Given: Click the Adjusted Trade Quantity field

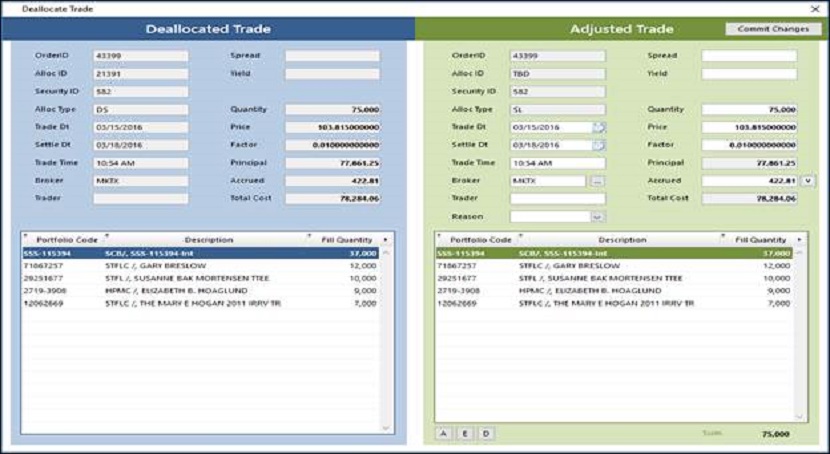Looking at the screenshot, I should (749, 110).
